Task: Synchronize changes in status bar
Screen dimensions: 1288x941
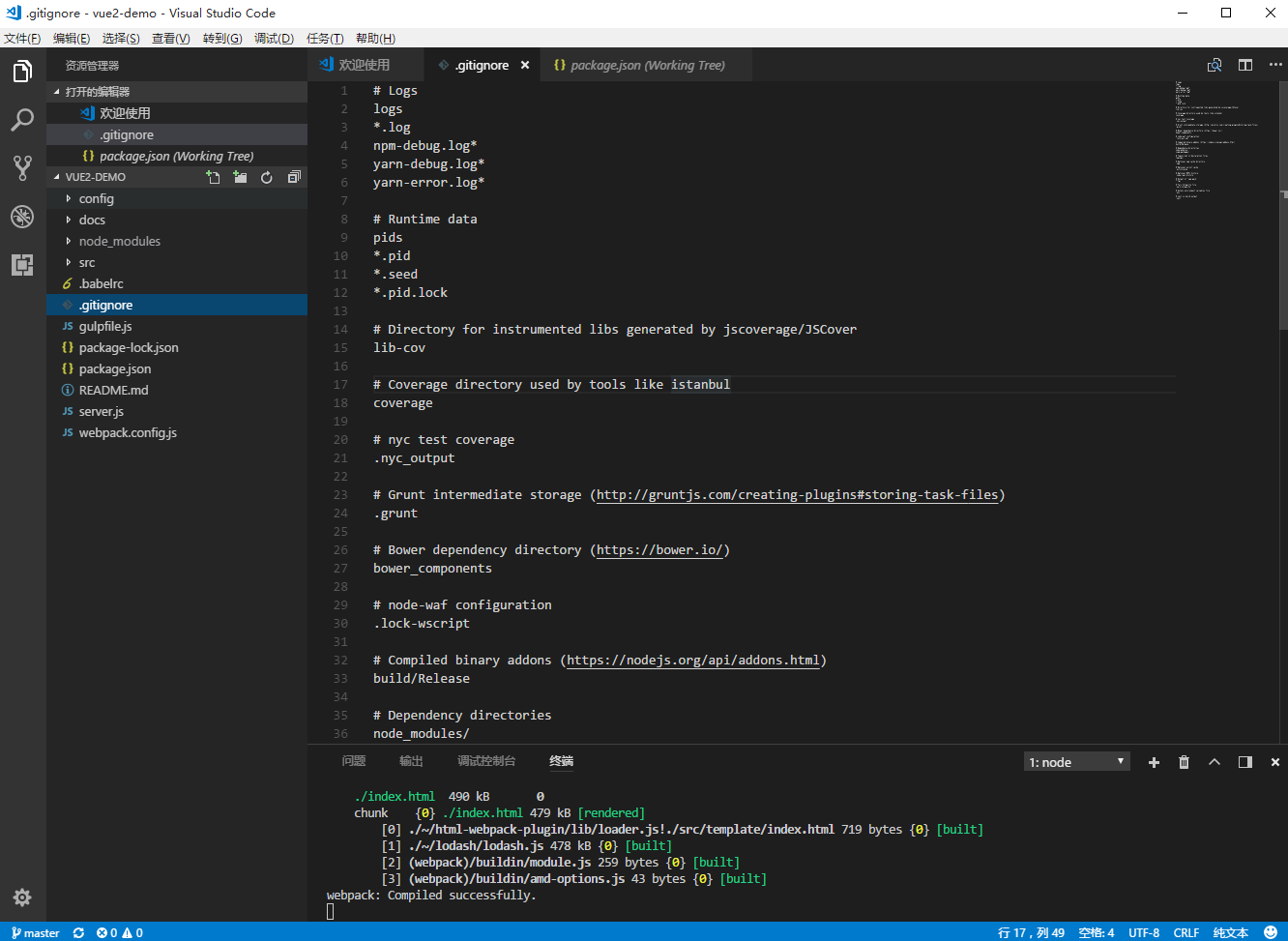Action: click(x=78, y=932)
